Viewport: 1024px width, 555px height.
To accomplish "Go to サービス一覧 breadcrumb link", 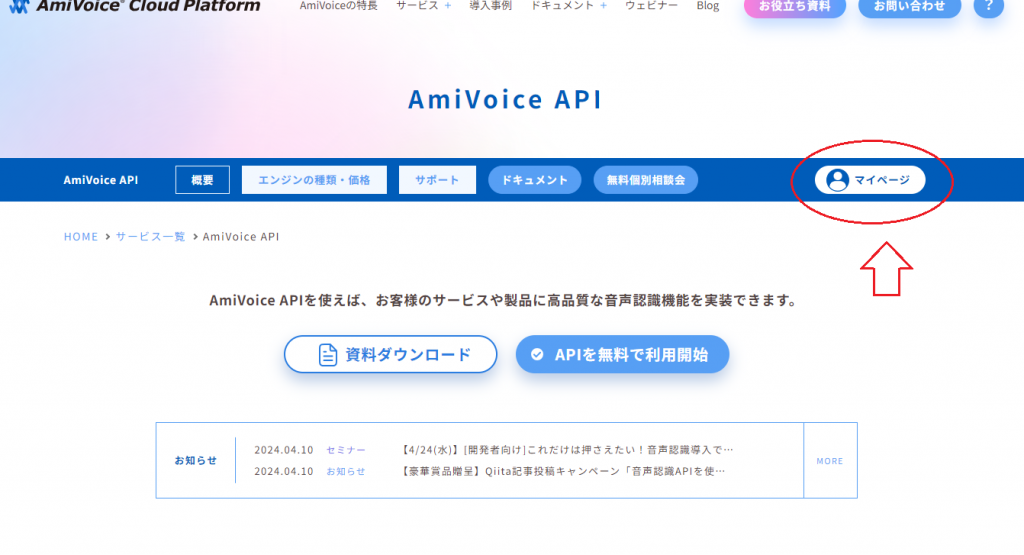I will (151, 236).
